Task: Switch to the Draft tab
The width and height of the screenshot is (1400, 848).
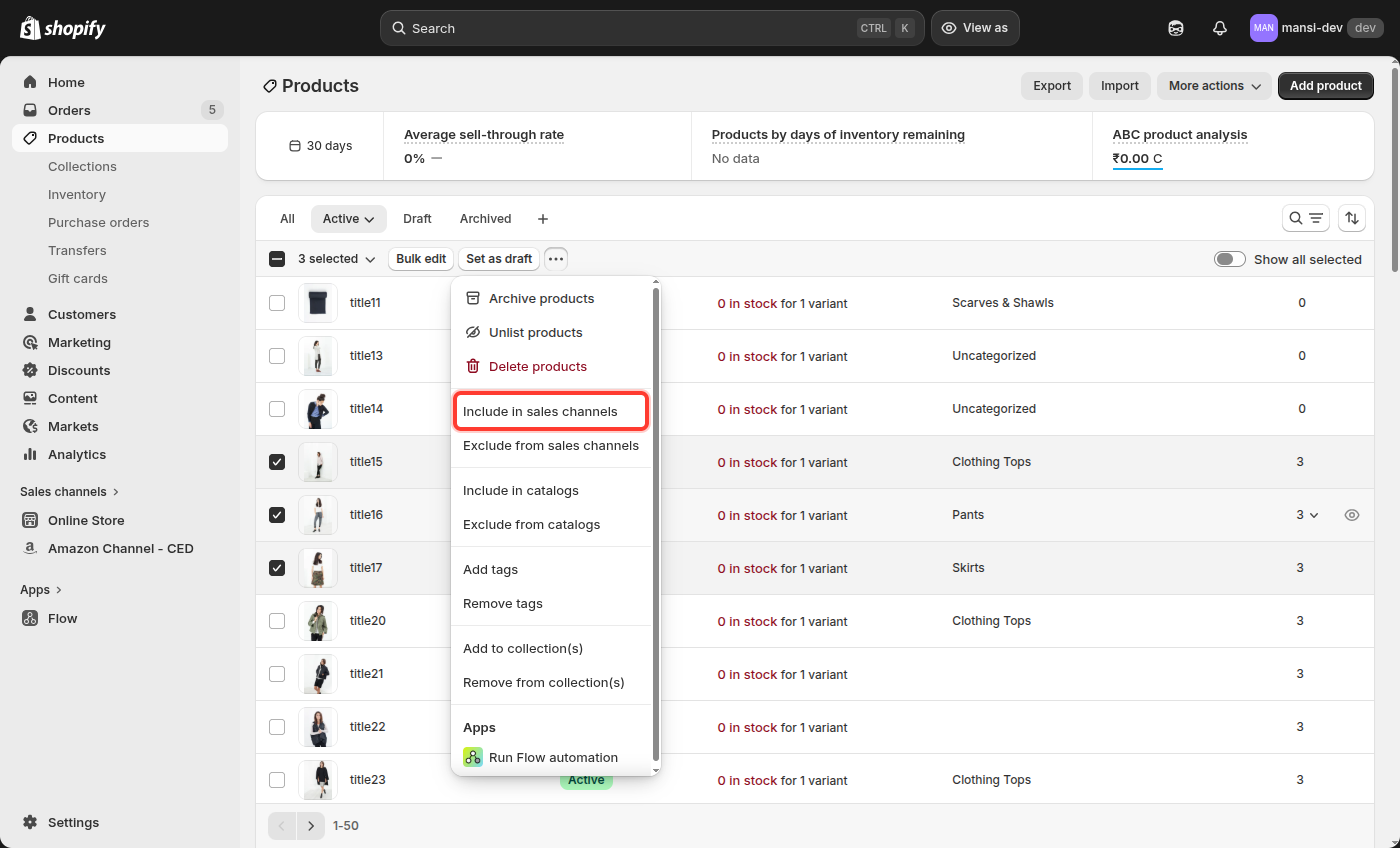Action: point(417,219)
